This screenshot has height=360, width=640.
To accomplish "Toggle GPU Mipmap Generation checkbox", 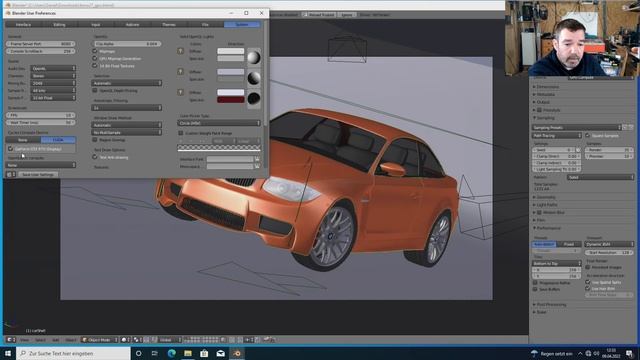I will tap(95, 58).
